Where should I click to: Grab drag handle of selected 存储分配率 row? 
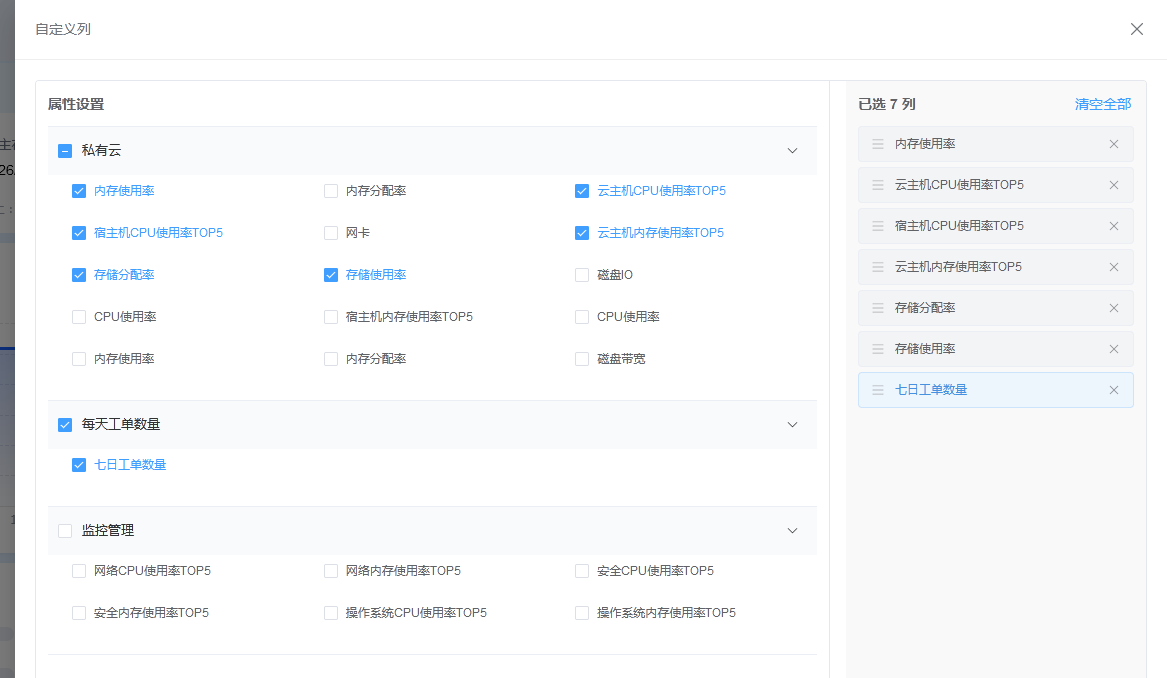click(x=878, y=308)
